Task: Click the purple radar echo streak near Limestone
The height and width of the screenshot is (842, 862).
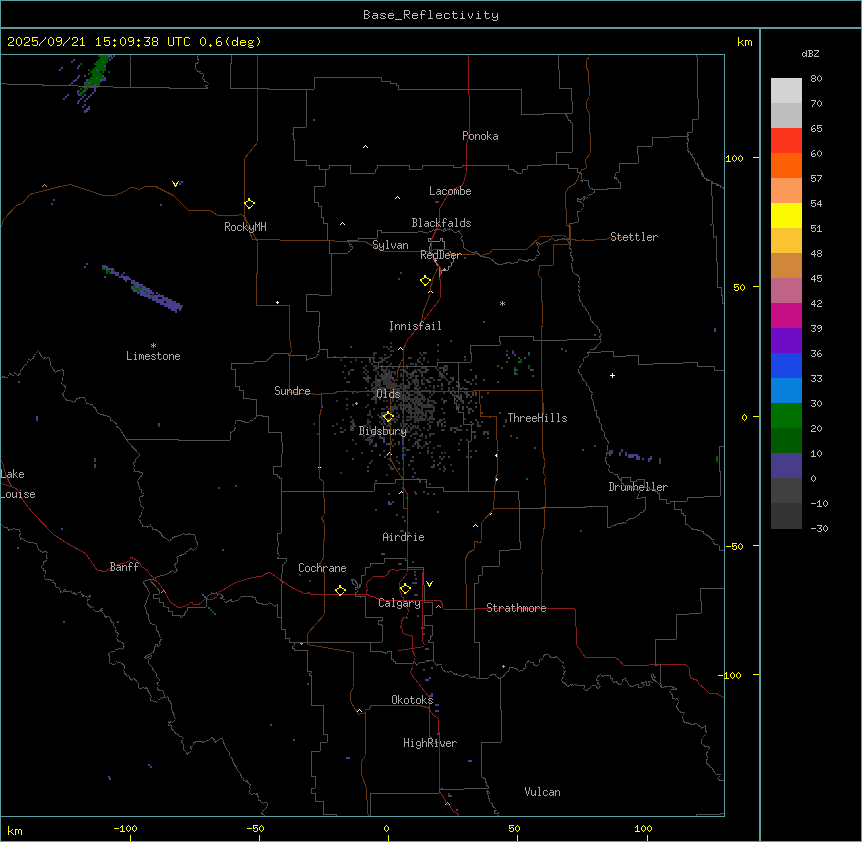Action: [x=143, y=288]
